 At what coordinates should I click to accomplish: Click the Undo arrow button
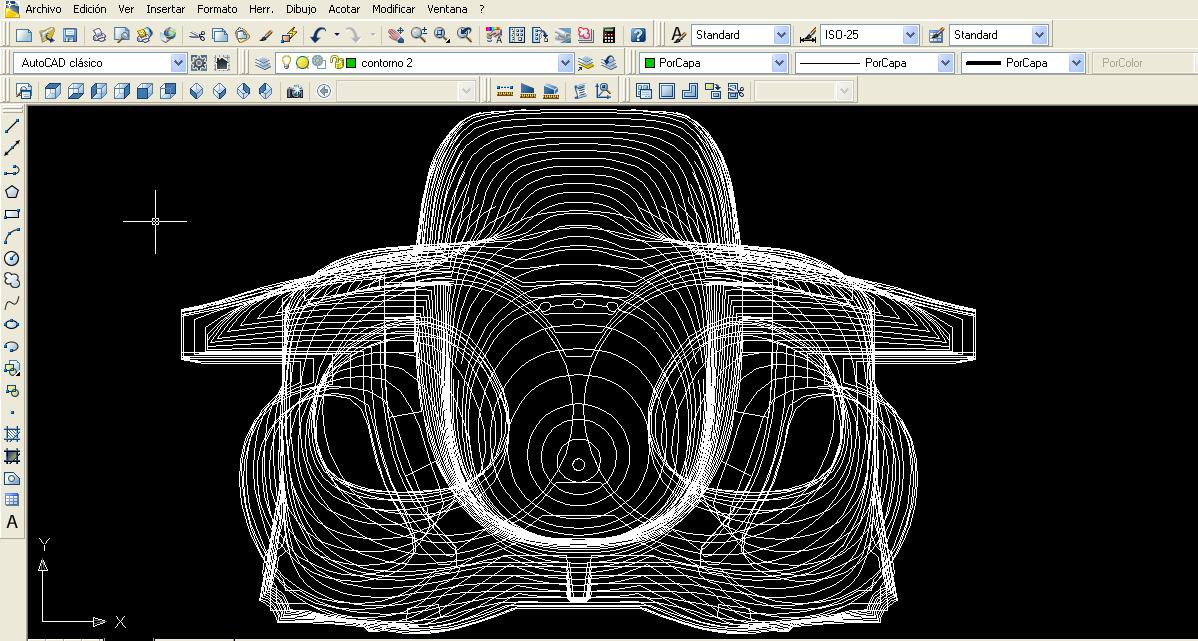tap(318, 35)
